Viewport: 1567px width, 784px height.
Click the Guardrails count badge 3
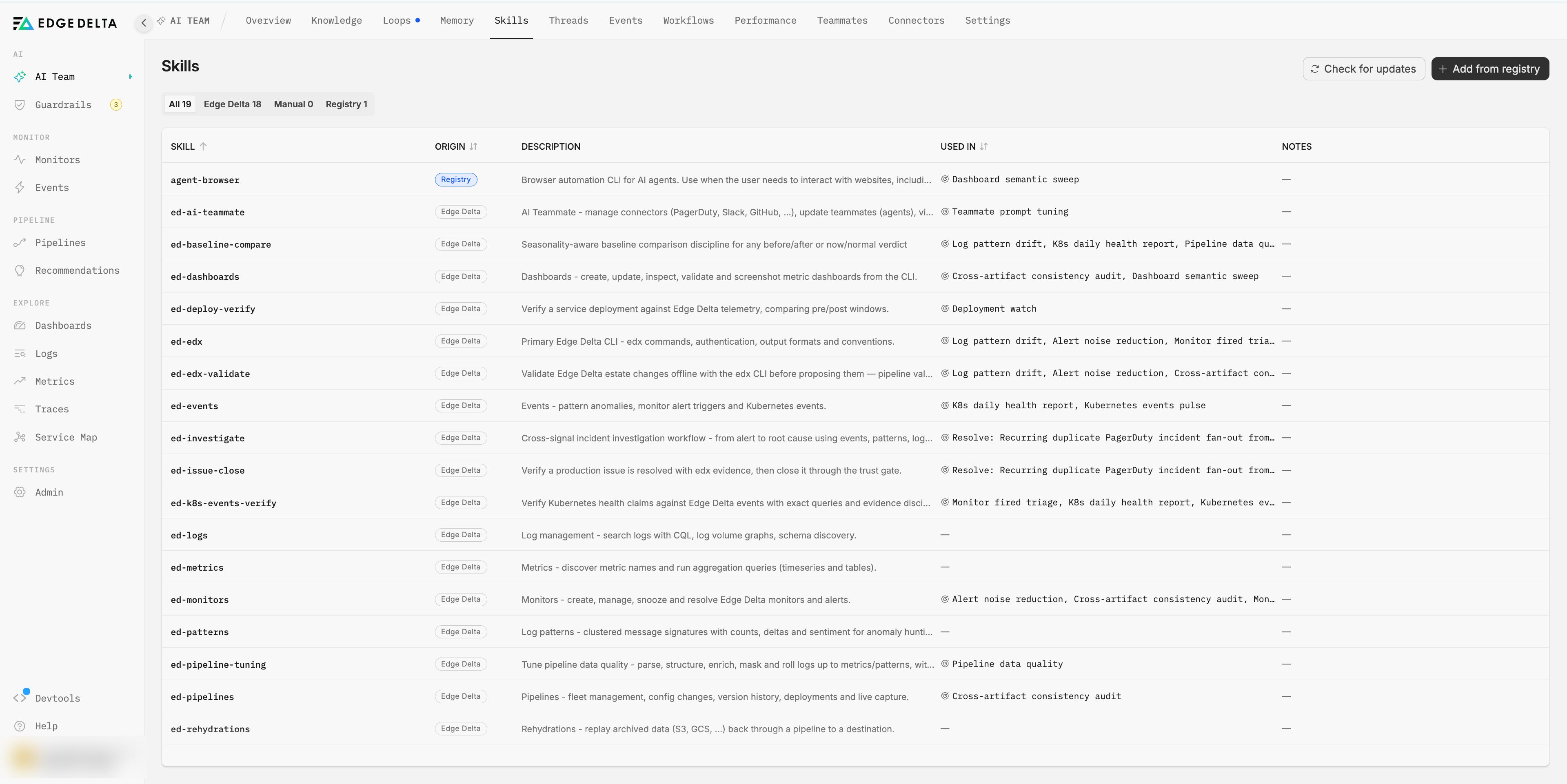coord(115,104)
